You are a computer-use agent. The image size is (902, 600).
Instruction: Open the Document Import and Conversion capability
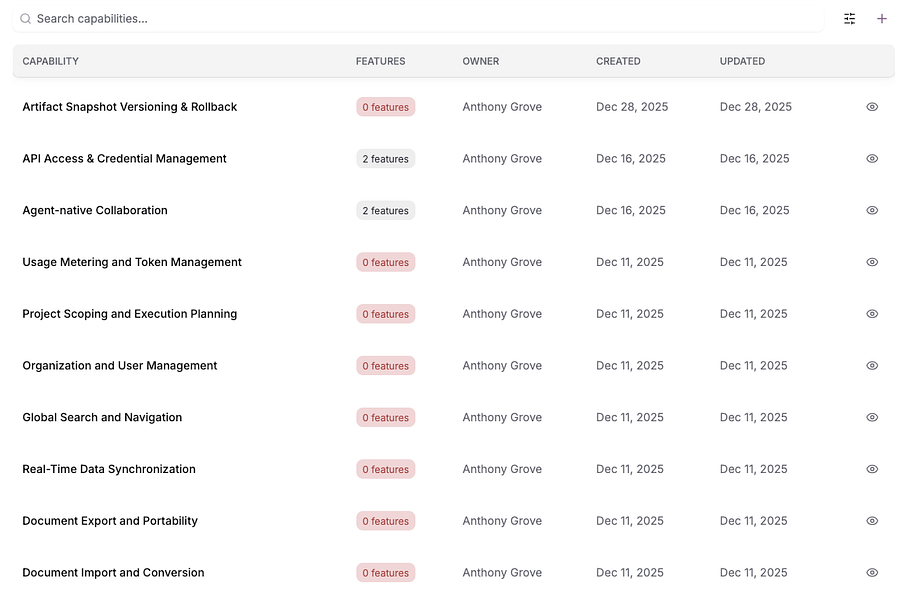tap(113, 573)
